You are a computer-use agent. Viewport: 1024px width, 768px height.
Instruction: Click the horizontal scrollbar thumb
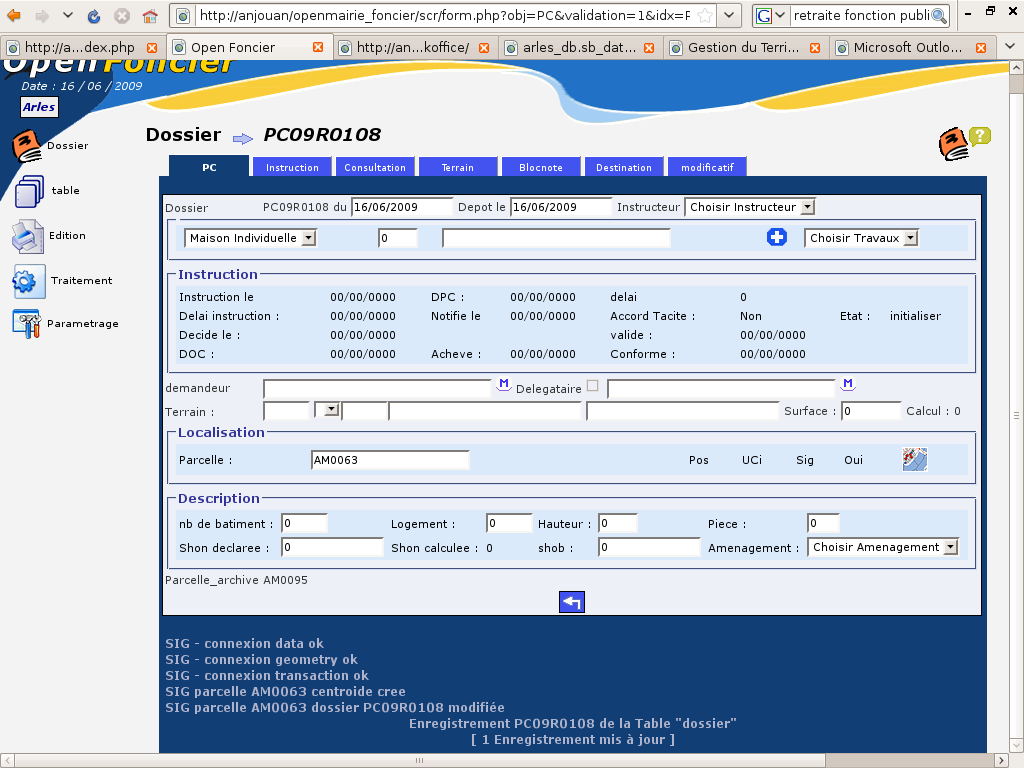pyautogui.click(x=420, y=760)
